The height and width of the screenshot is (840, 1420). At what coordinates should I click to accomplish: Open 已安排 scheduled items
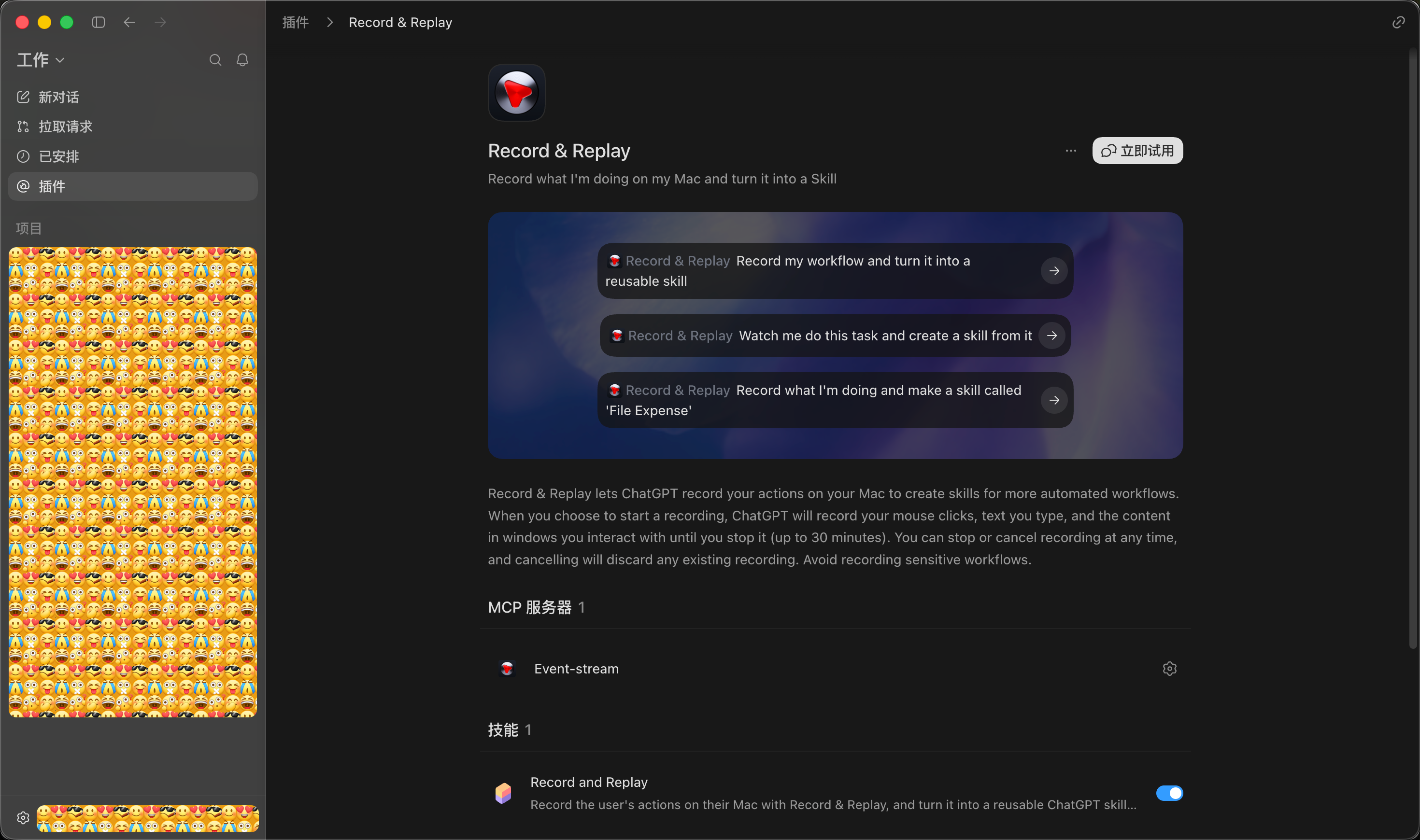point(132,157)
